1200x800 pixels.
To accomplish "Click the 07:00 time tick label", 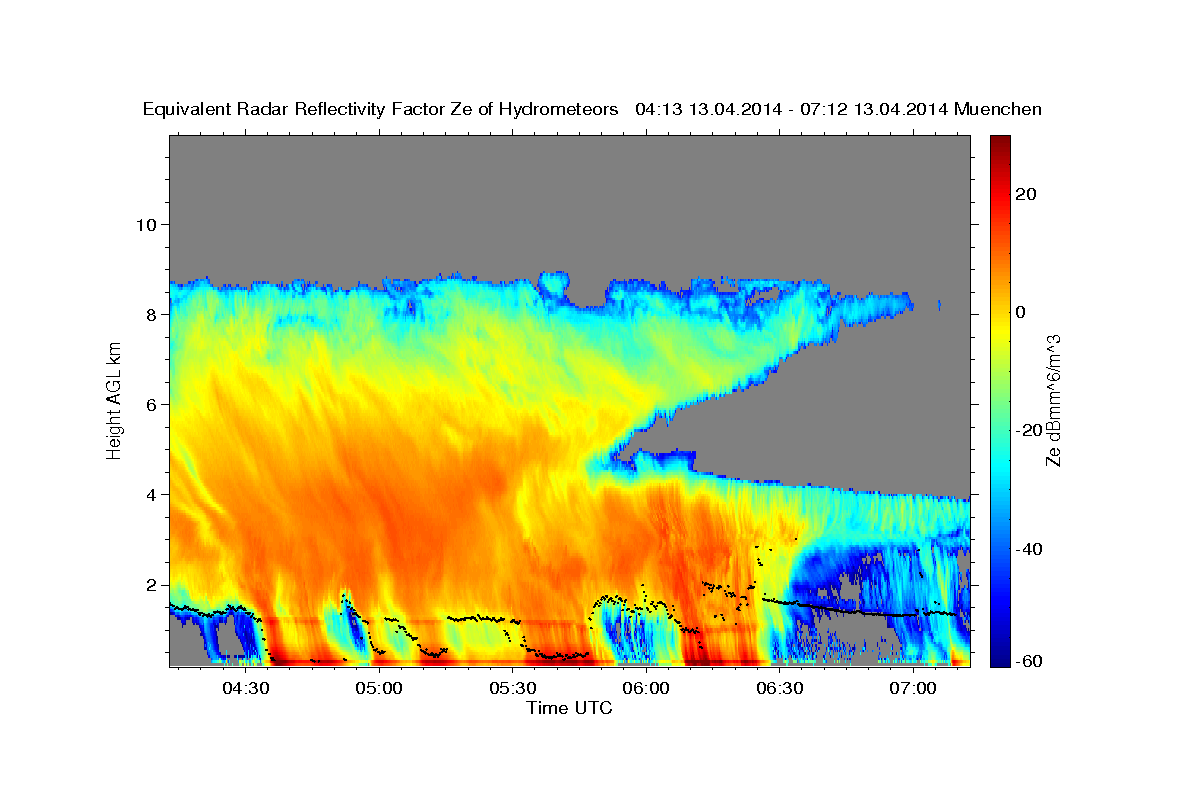I will point(914,688).
